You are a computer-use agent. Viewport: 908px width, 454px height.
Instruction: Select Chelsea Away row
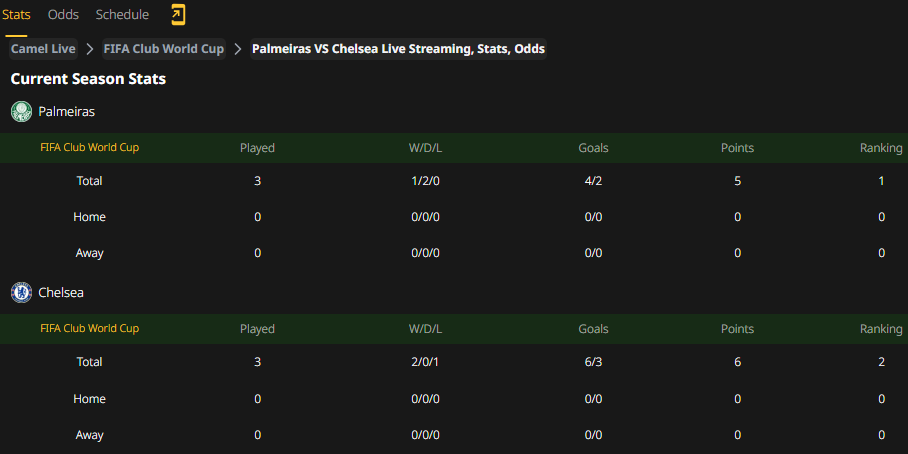(454, 435)
